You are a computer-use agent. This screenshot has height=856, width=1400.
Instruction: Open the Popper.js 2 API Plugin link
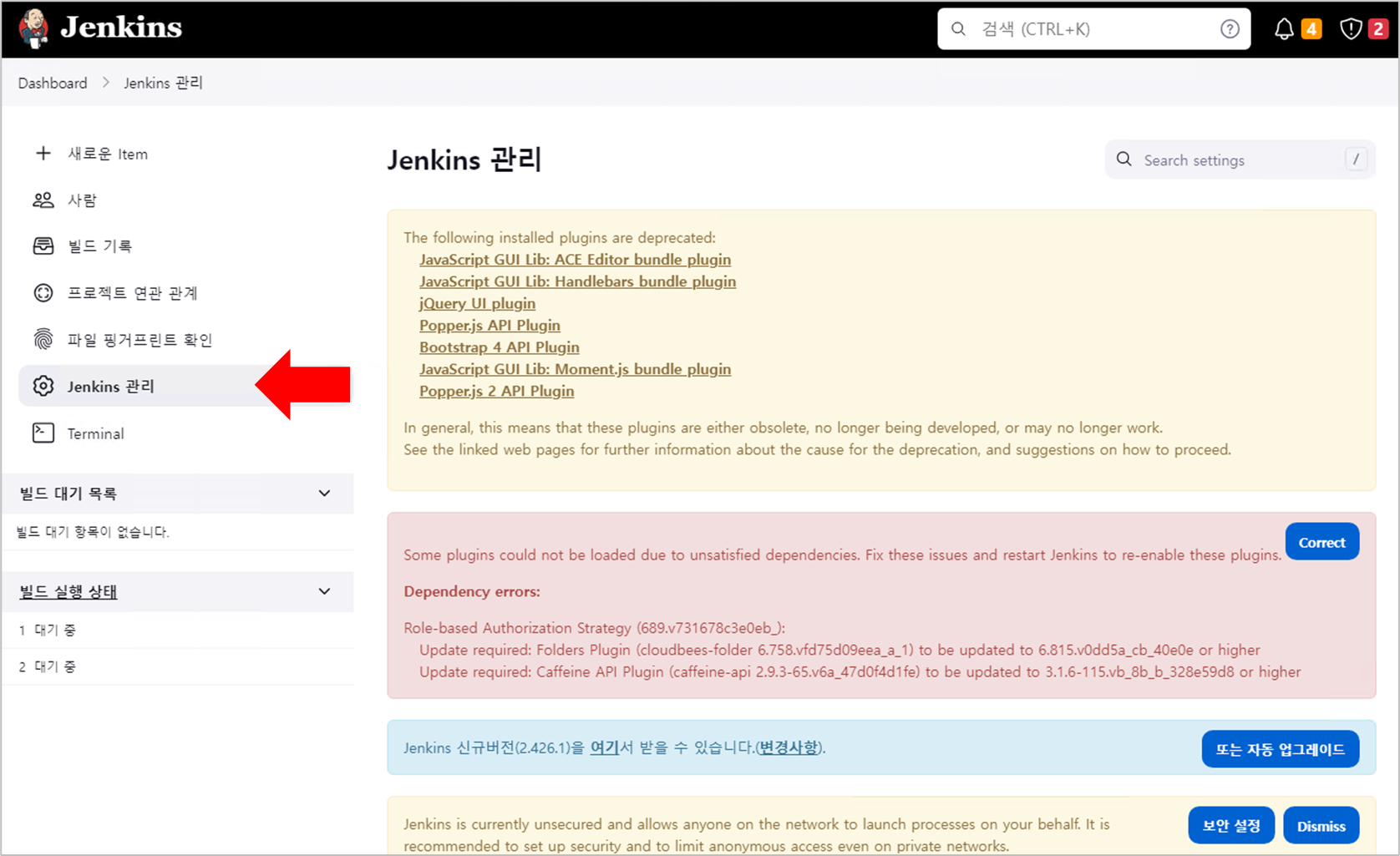point(496,391)
